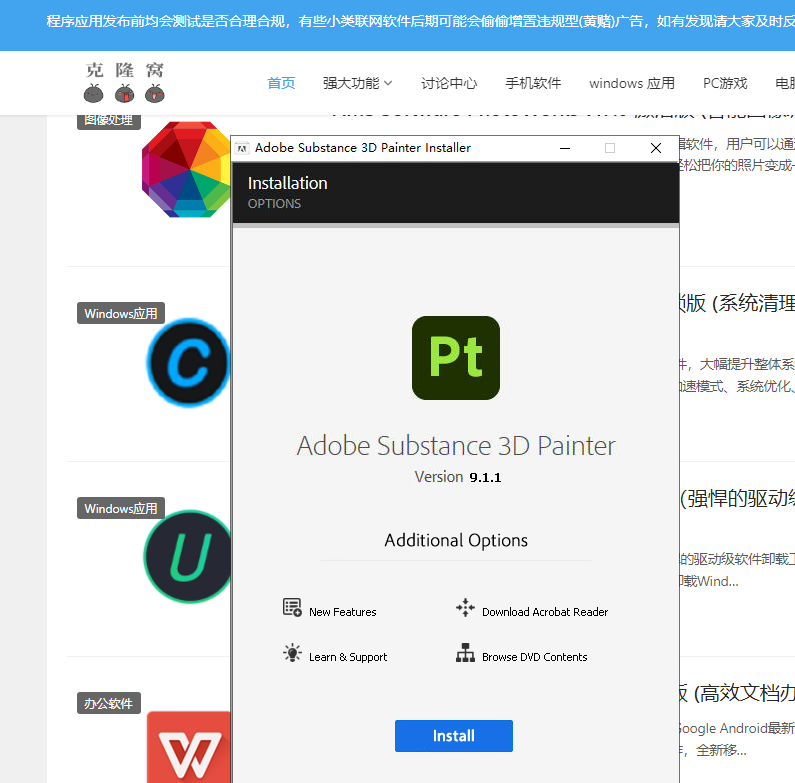Open the 手机软件 menu item

pyautogui.click(x=533, y=83)
